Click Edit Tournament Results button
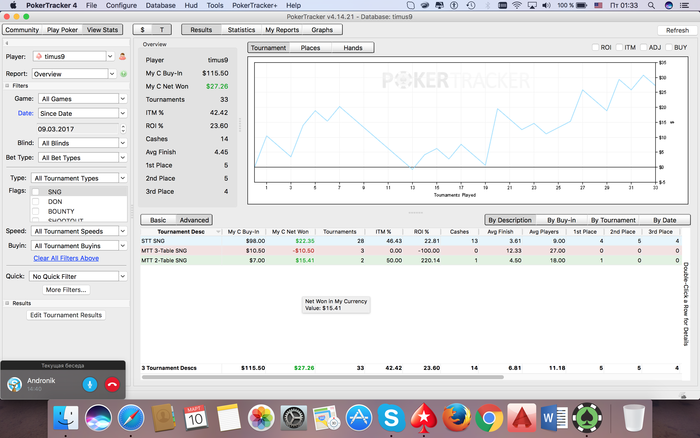 pyautogui.click(x=66, y=315)
